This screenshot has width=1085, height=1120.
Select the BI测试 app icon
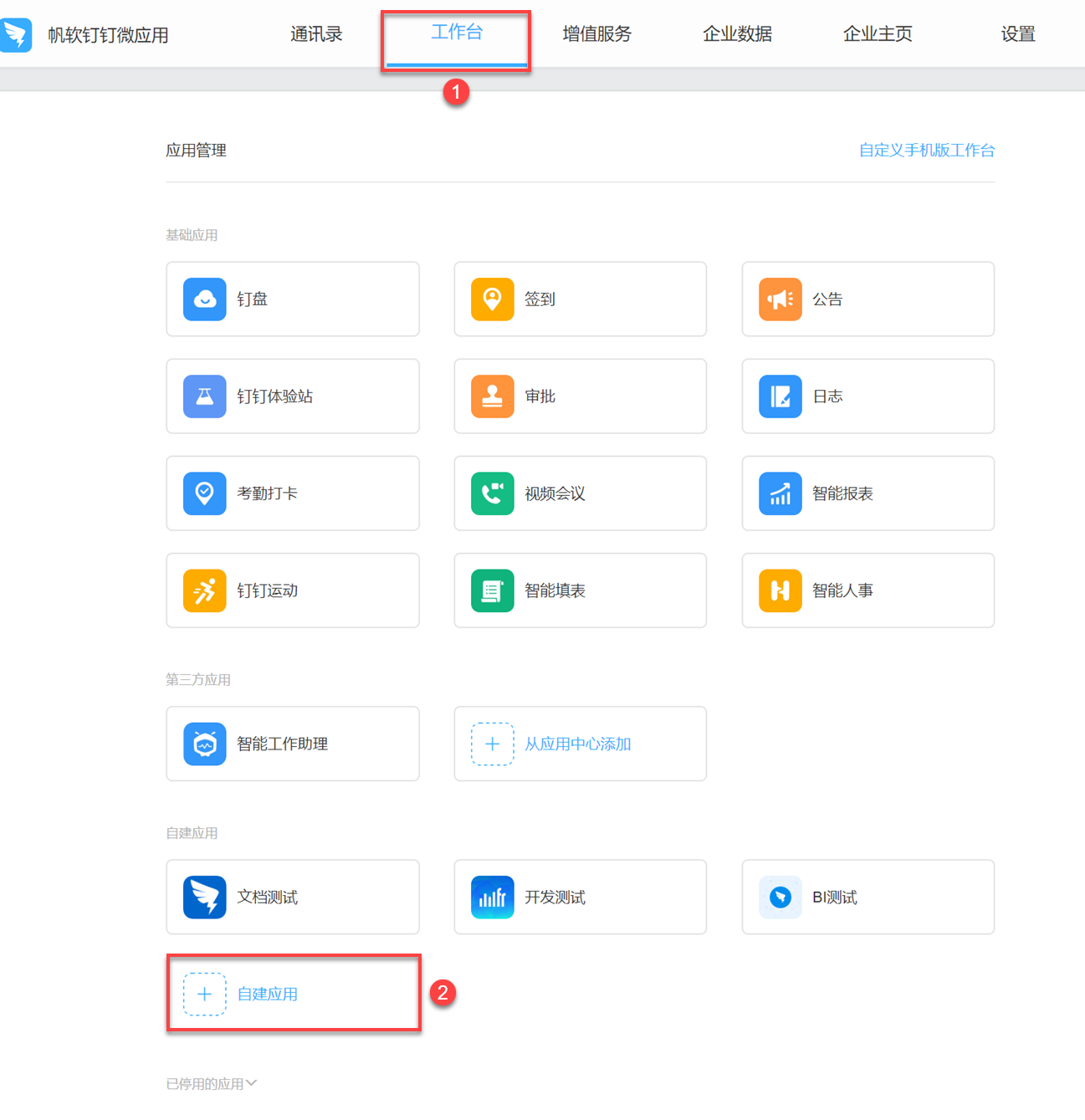[x=780, y=897]
